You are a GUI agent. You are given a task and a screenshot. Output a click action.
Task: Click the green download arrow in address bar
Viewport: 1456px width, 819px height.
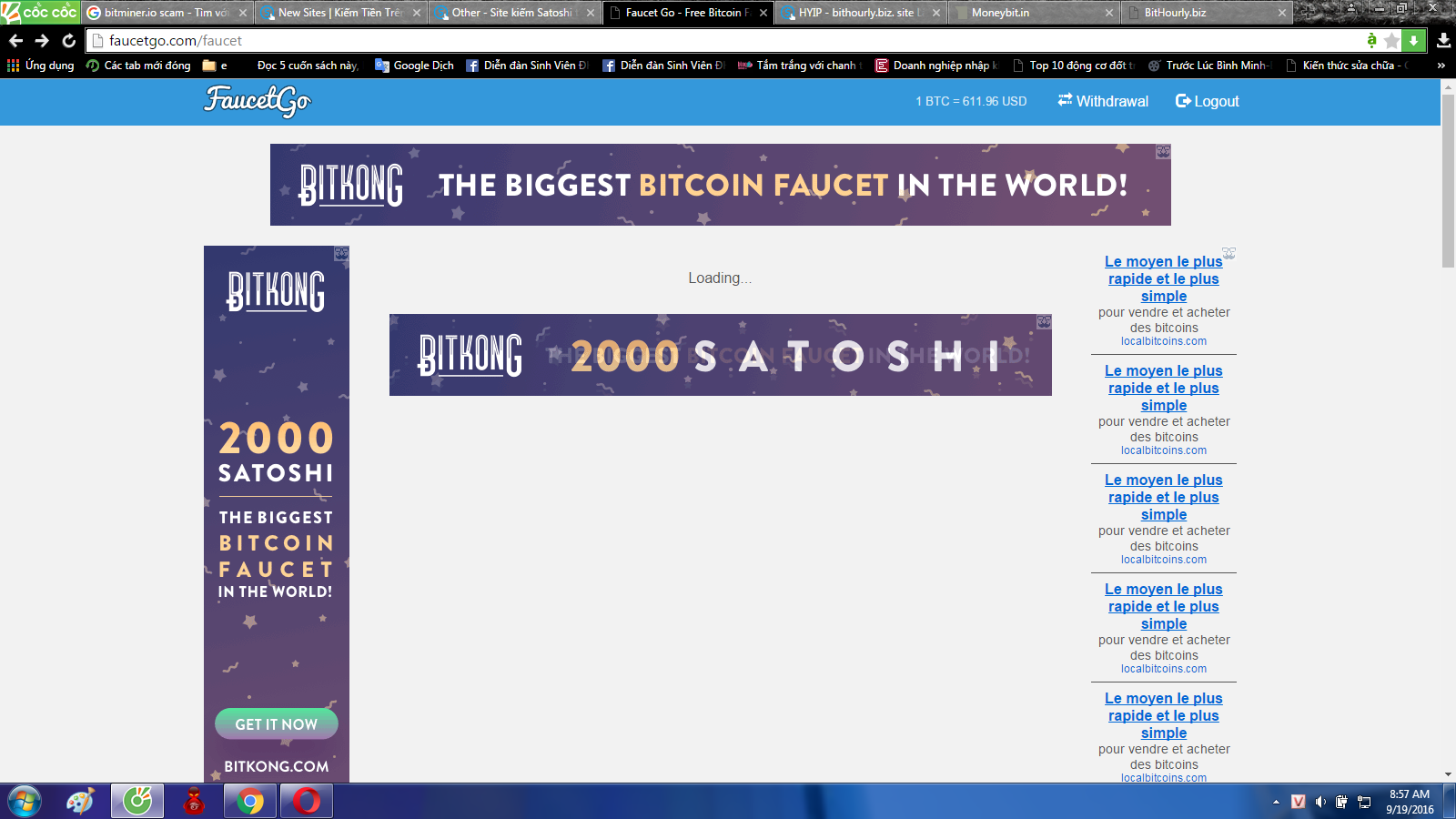tap(1413, 41)
